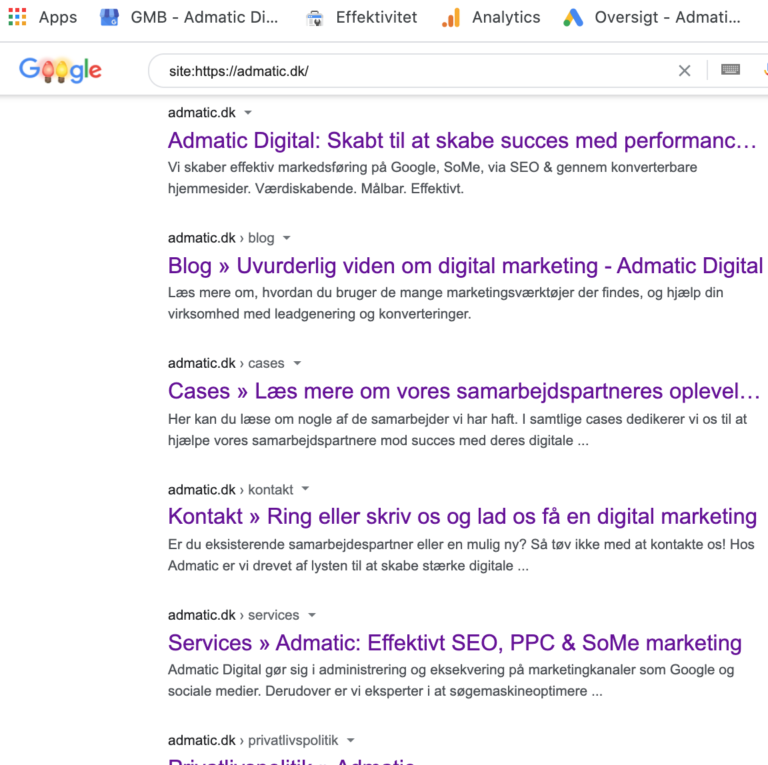768x765 pixels.
Task: Open the GMB - Admatic bookmark icon
Action: pos(109,18)
